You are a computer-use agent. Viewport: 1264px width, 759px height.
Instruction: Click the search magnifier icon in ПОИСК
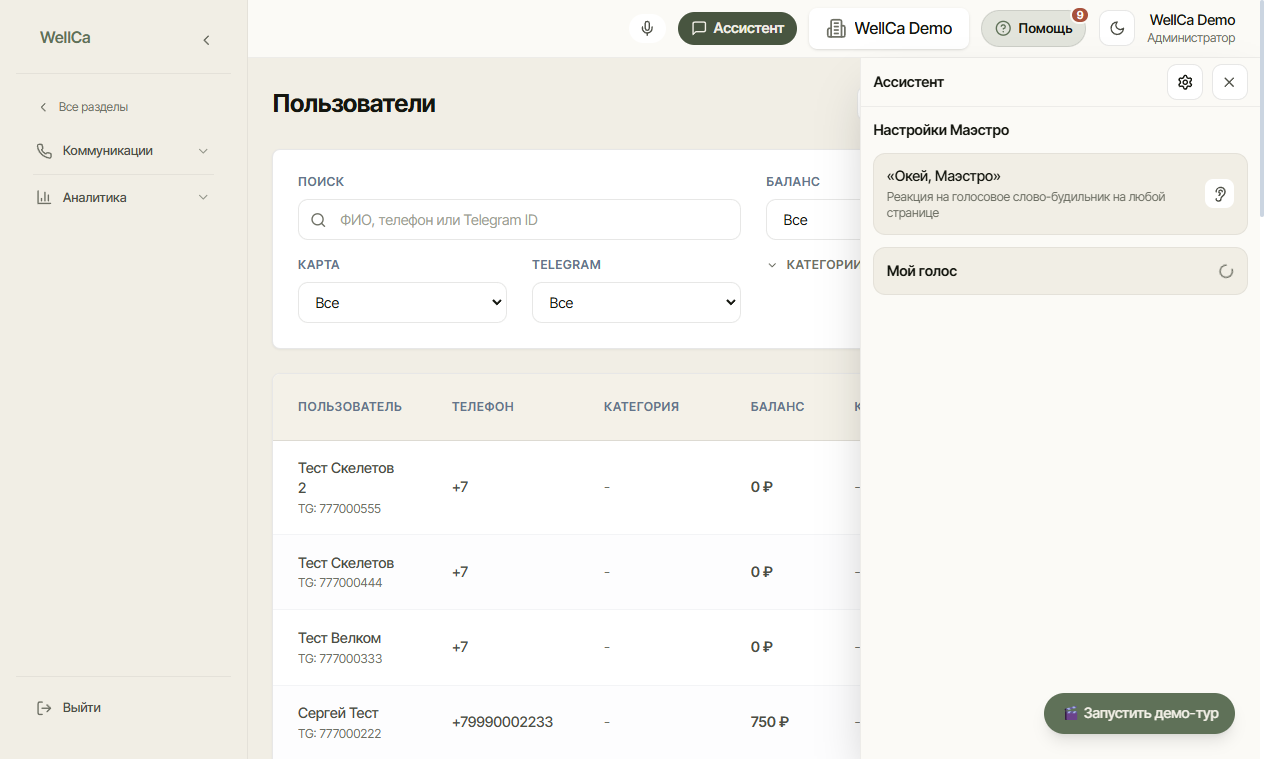pos(318,220)
